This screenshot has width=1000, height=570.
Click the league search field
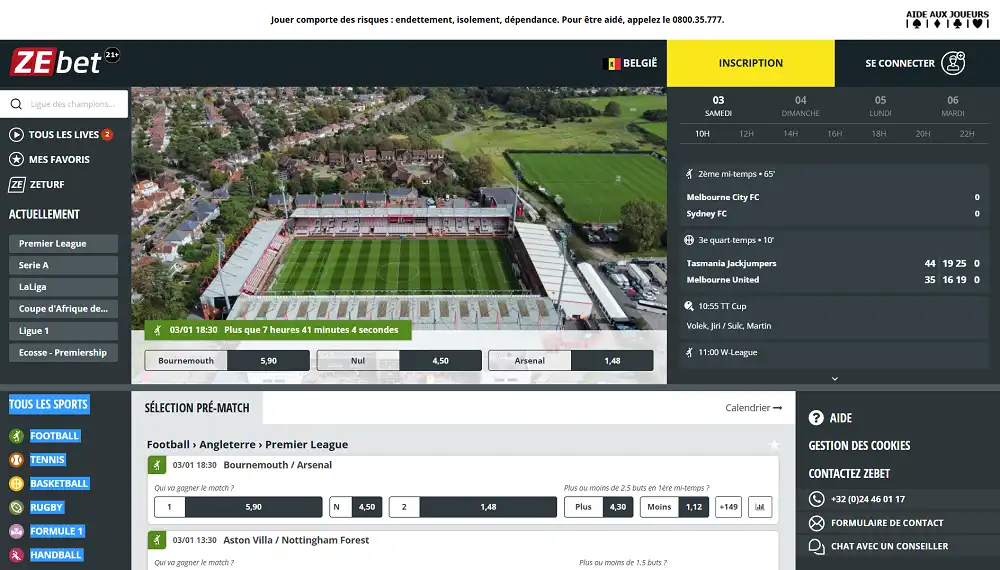[x=66, y=104]
